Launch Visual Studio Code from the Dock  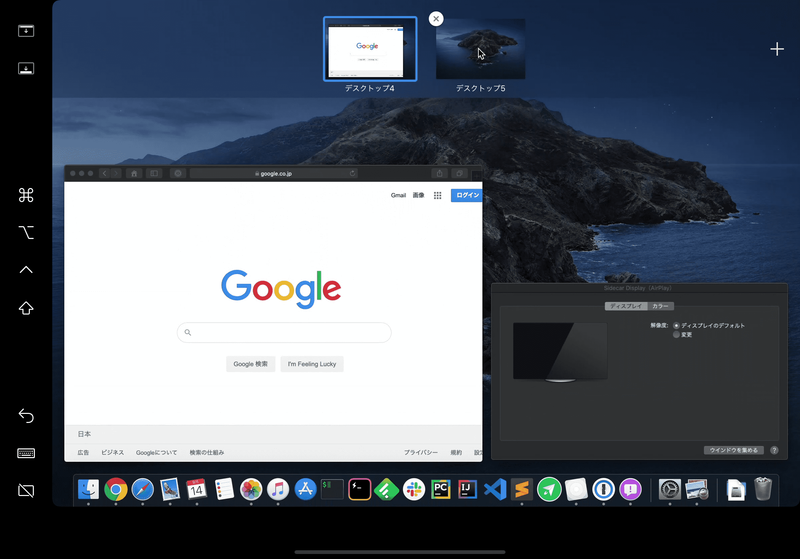point(495,490)
